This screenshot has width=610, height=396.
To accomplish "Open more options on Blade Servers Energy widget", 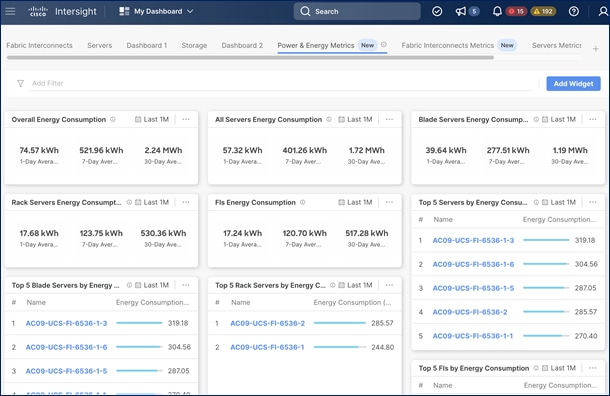I will [x=593, y=119].
